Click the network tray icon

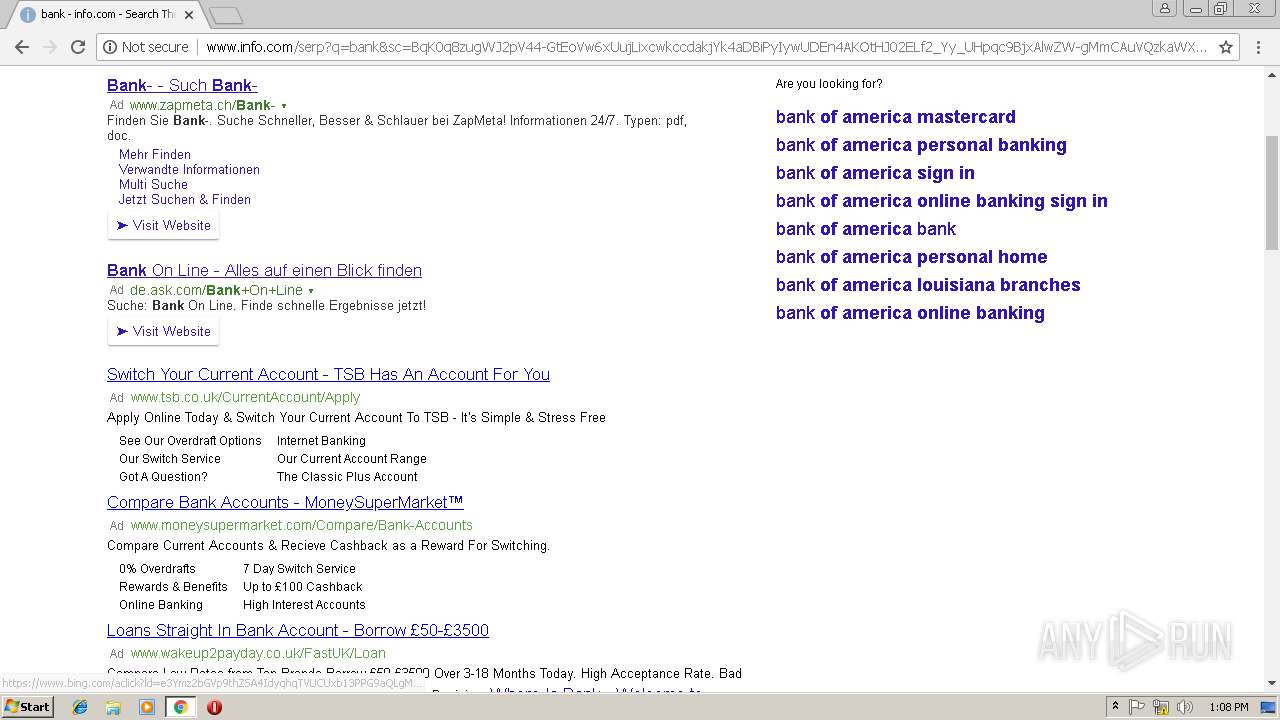(x=1161, y=707)
